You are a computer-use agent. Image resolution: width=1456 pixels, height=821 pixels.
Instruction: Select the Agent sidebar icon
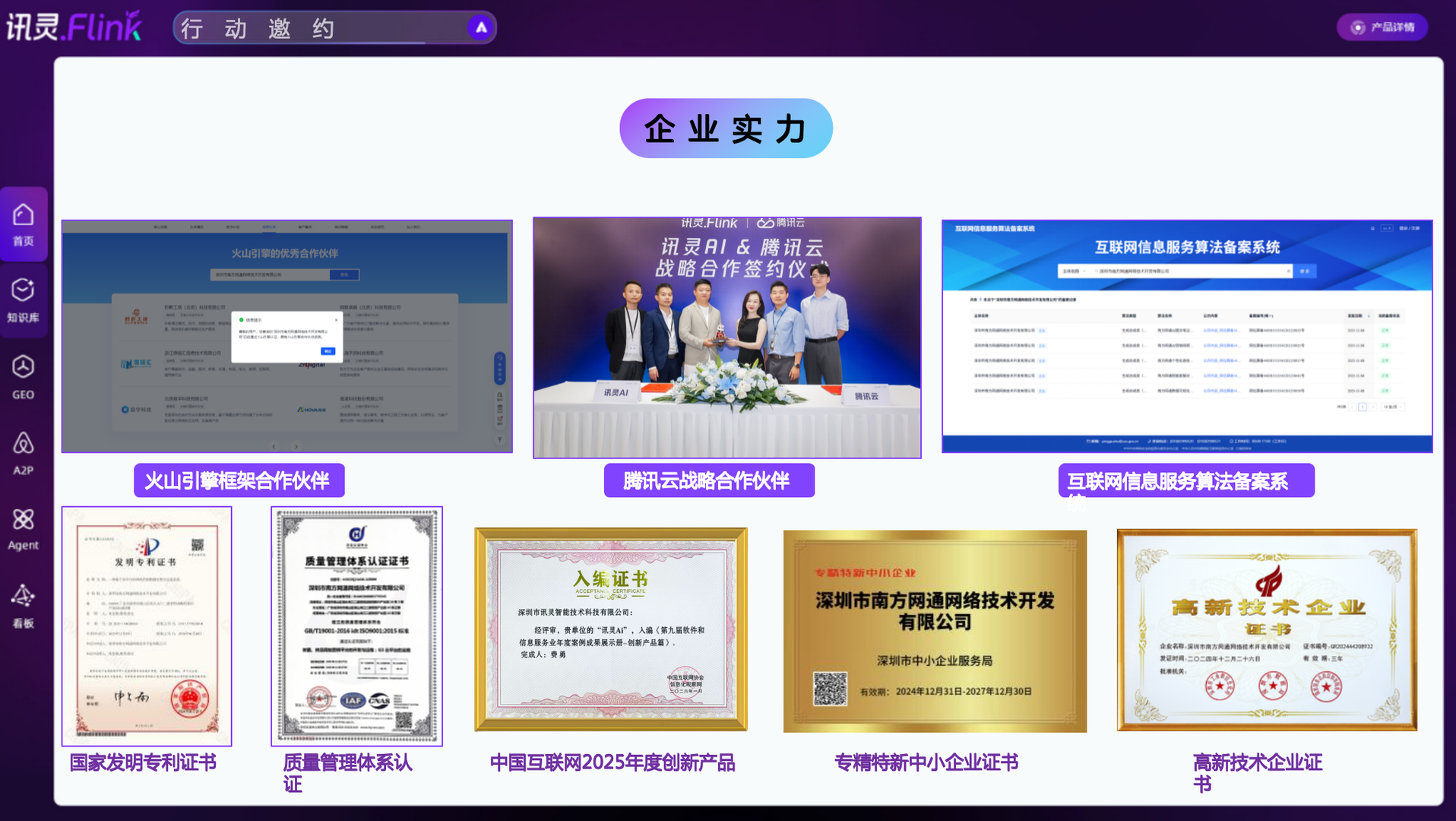click(x=24, y=529)
